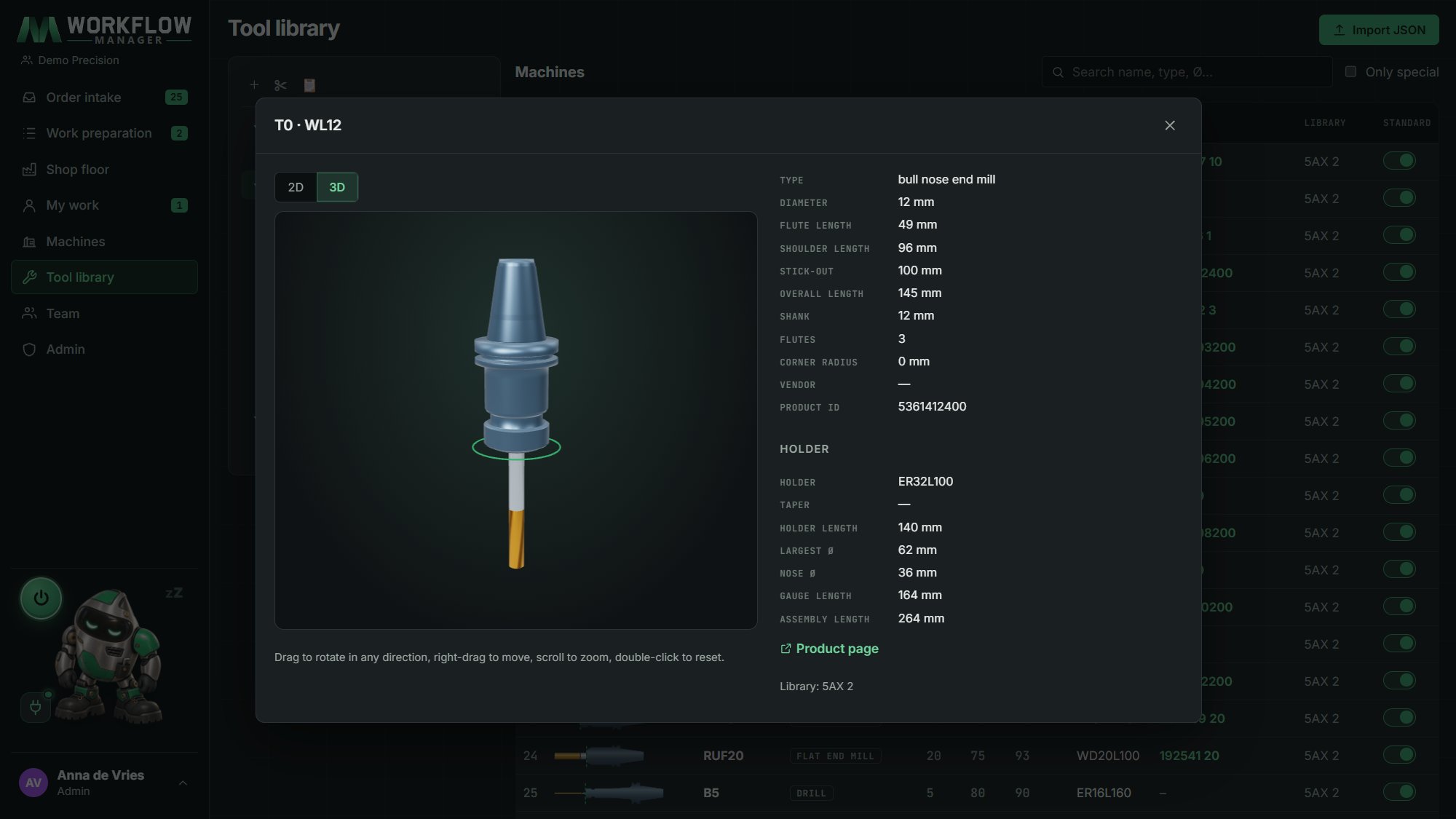Switch tool preview to 2D view
1456x819 pixels.
296,187
